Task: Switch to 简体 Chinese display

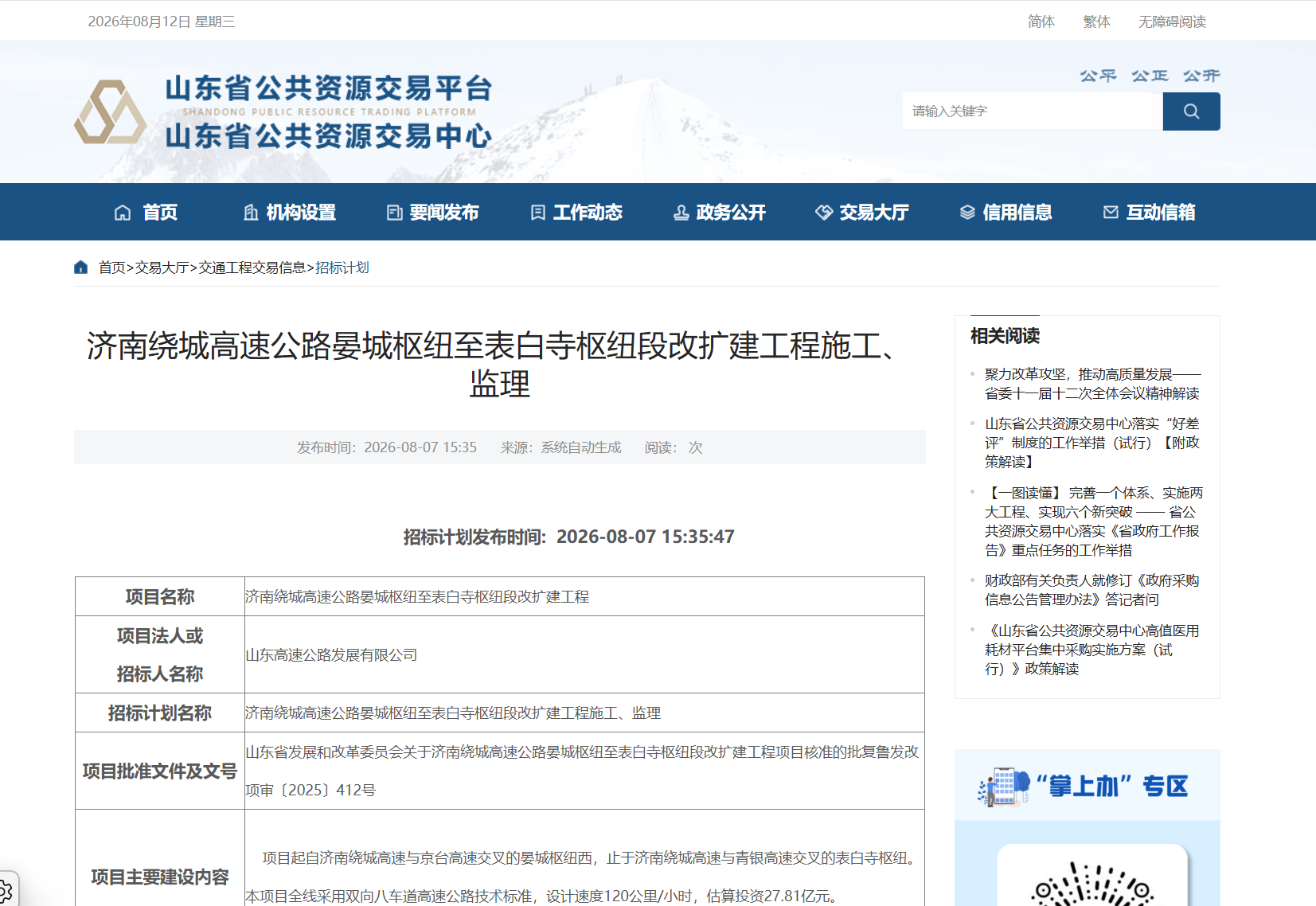Action: [1041, 21]
